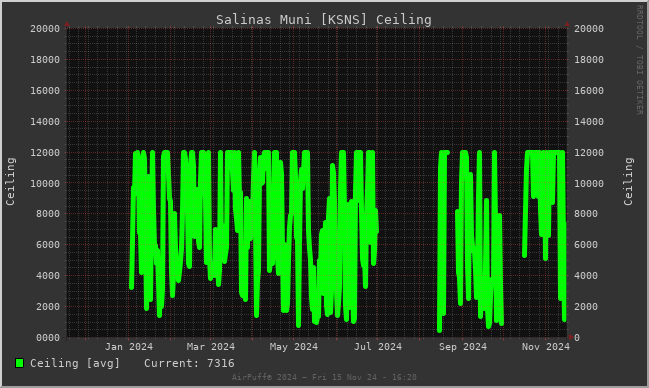This screenshot has height=388, width=649.
Task: Click the right axis '4000' label
Action: tap(586, 276)
